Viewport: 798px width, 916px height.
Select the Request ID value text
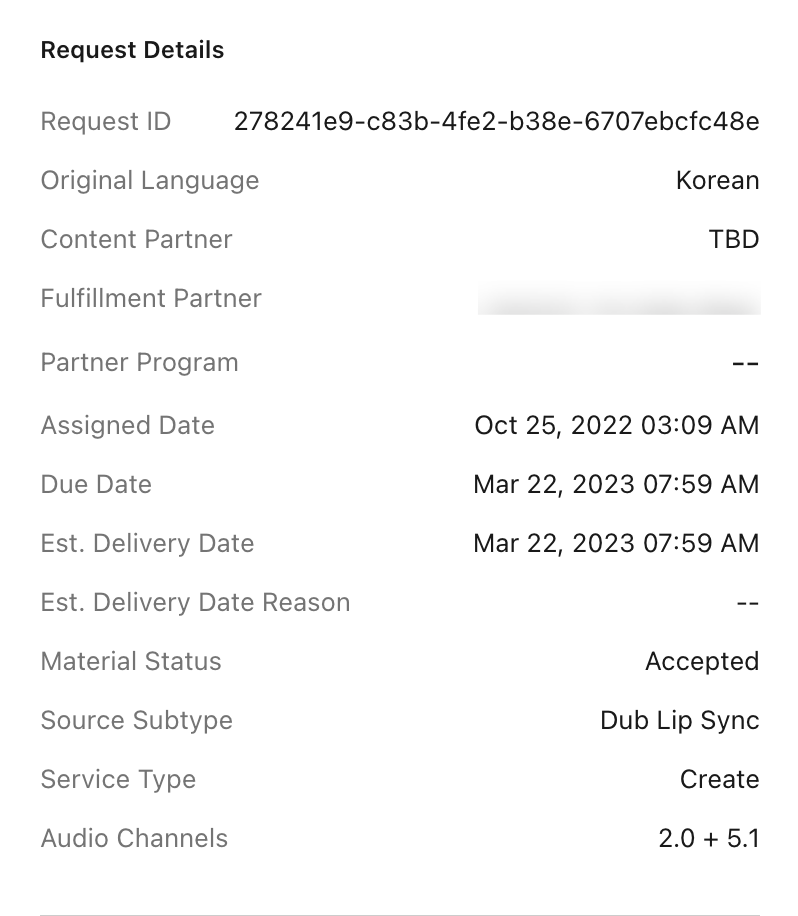coord(497,122)
